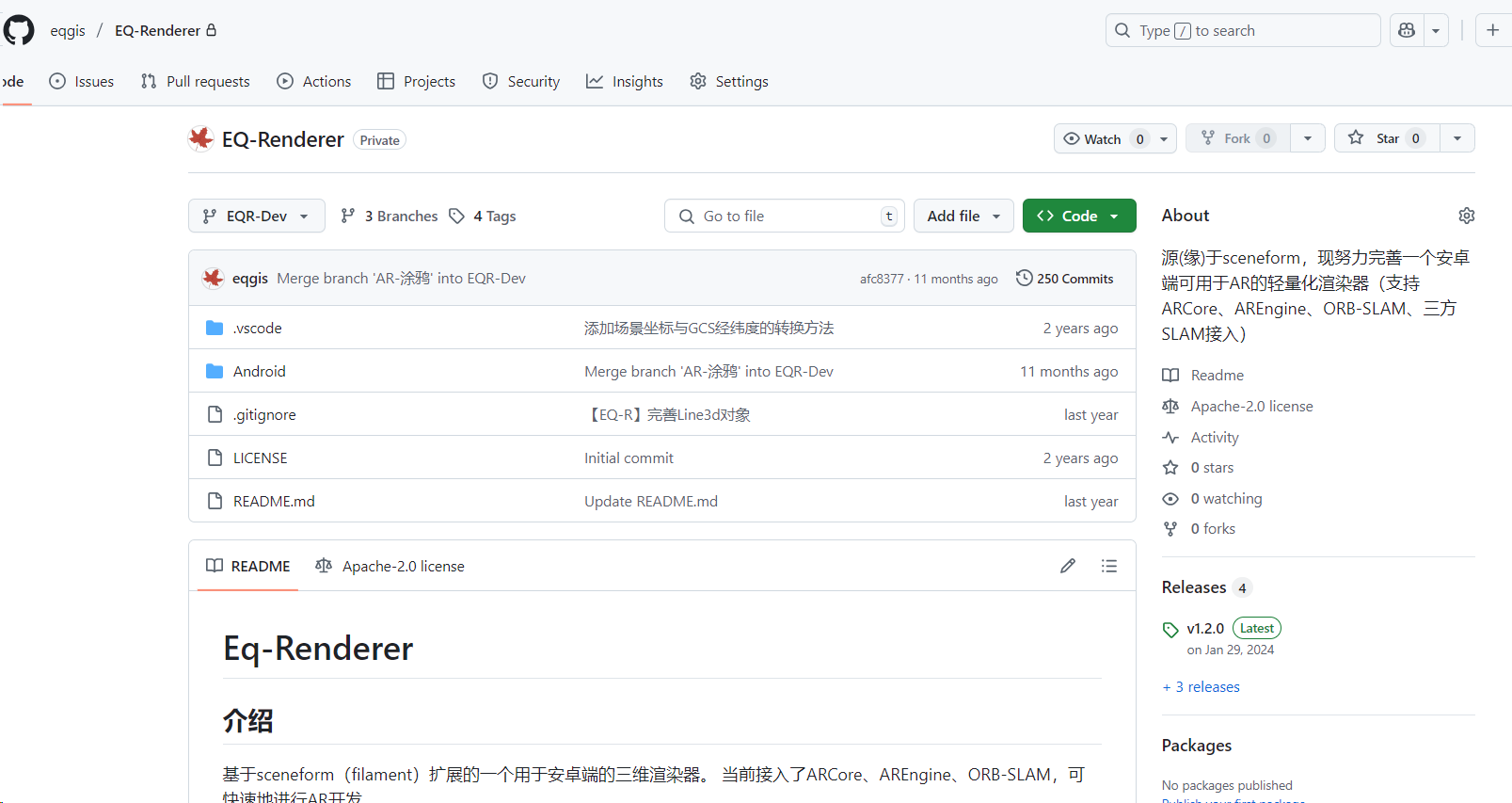Open the Copilot icon button
Image resolution: width=1512 pixels, height=803 pixels.
tap(1407, 30)
